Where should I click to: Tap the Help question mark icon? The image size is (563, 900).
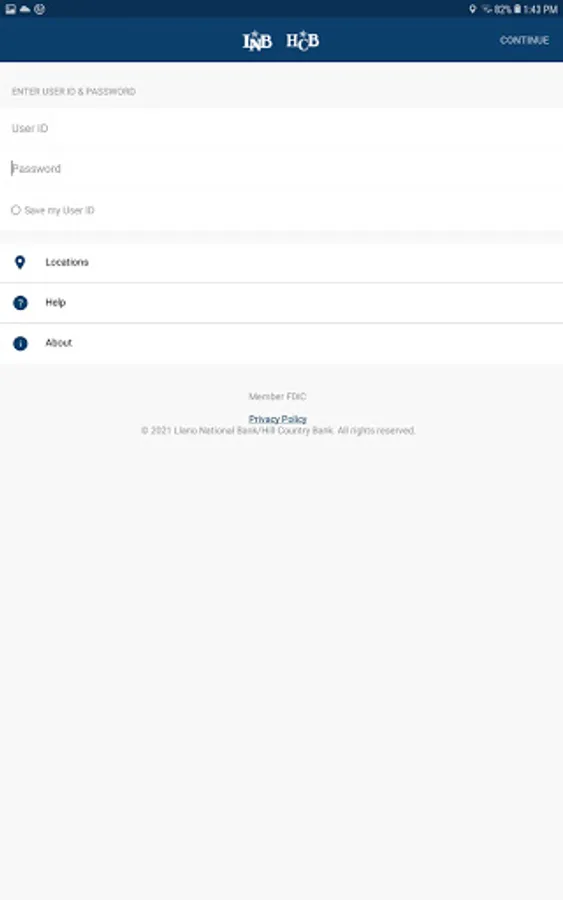[x=20, y=302]
